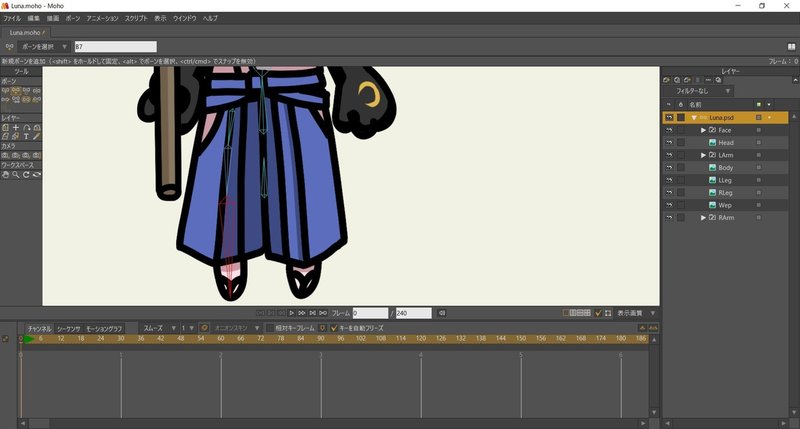Step forward one frame
Image resolution: width=800 pixels, height=429 pixels.
point(302,313)
